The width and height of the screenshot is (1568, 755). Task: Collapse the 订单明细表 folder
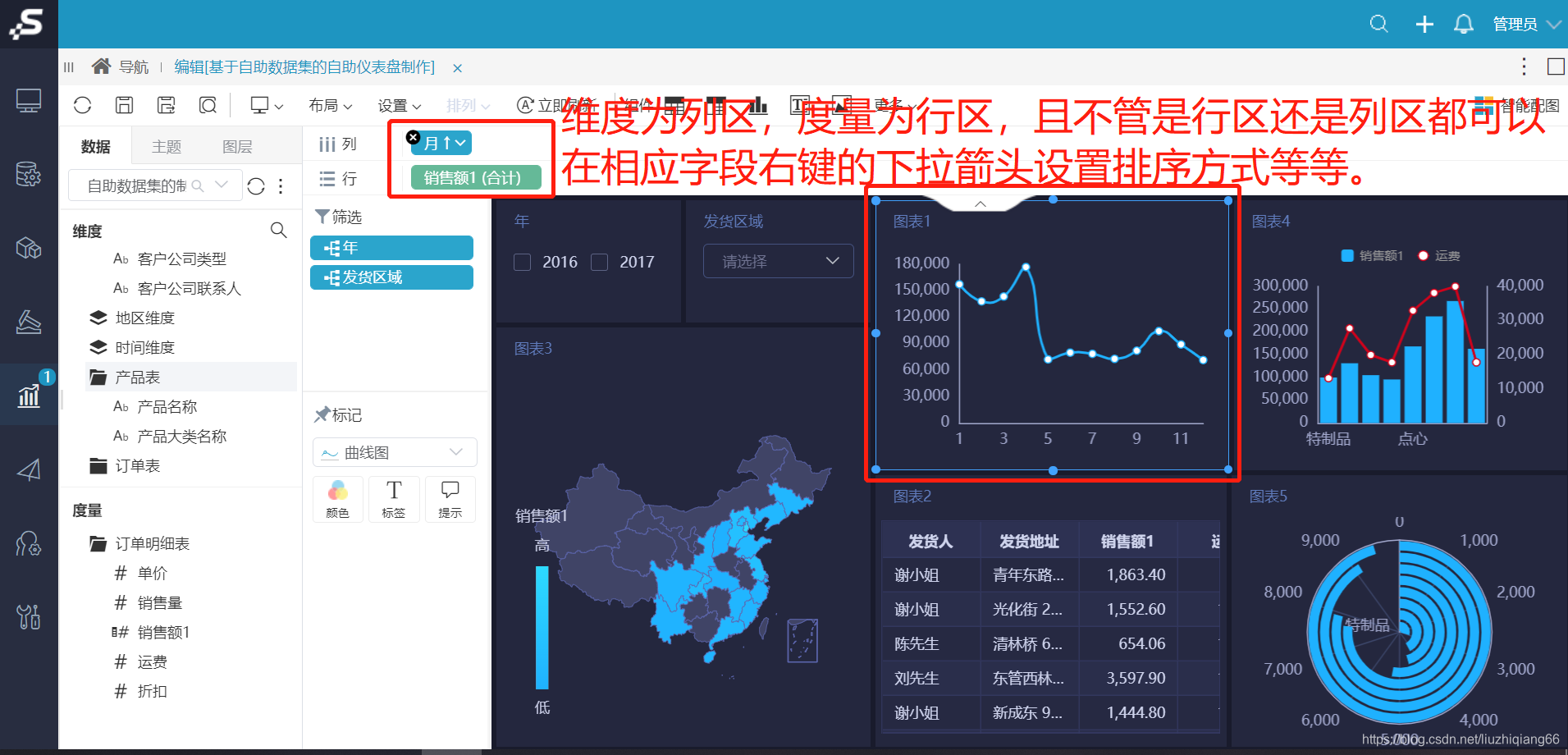coord(152,544)
